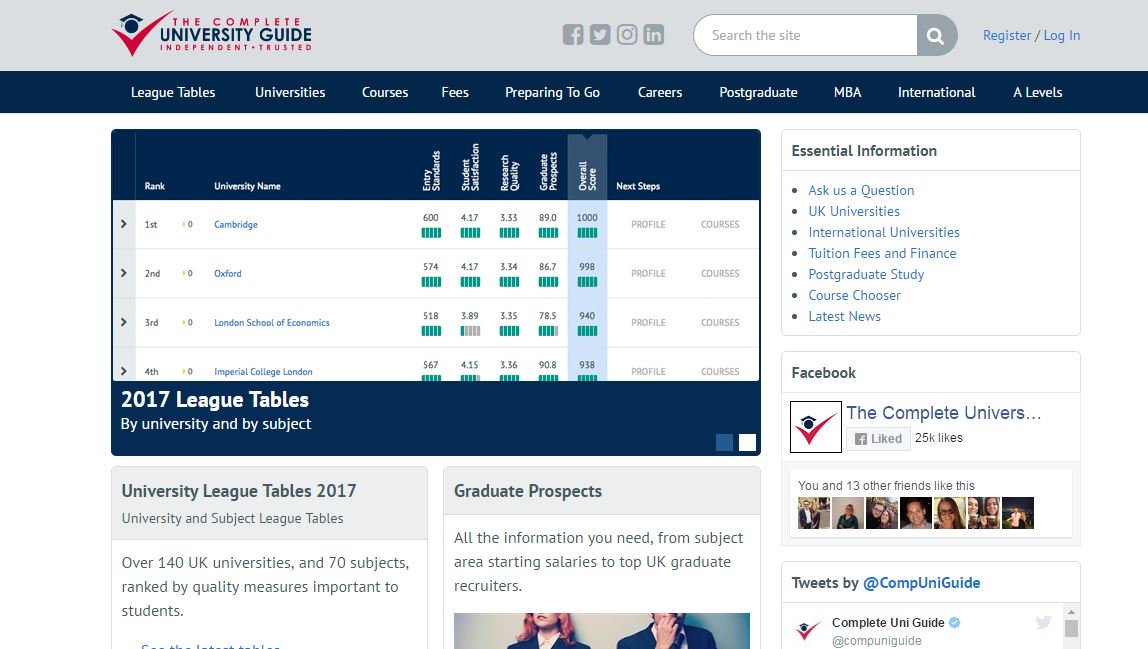Click the 2017 League Tables banner title
Screen dimensions: 1148x649
(x=215, y=399)
